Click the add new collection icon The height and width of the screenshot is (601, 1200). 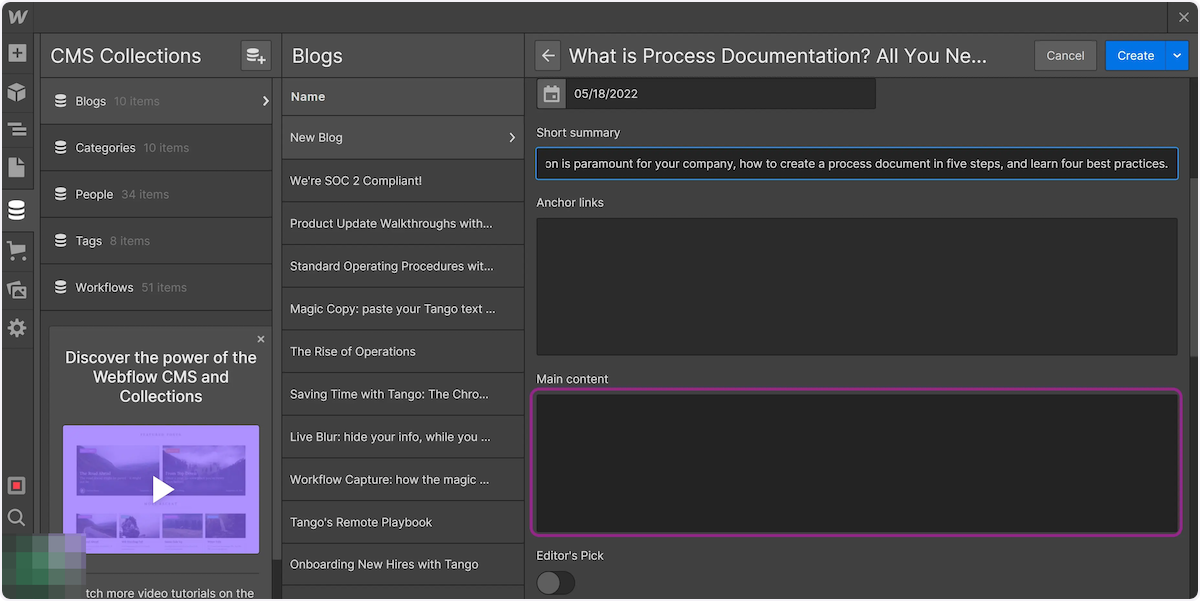[x=256, y=56]
